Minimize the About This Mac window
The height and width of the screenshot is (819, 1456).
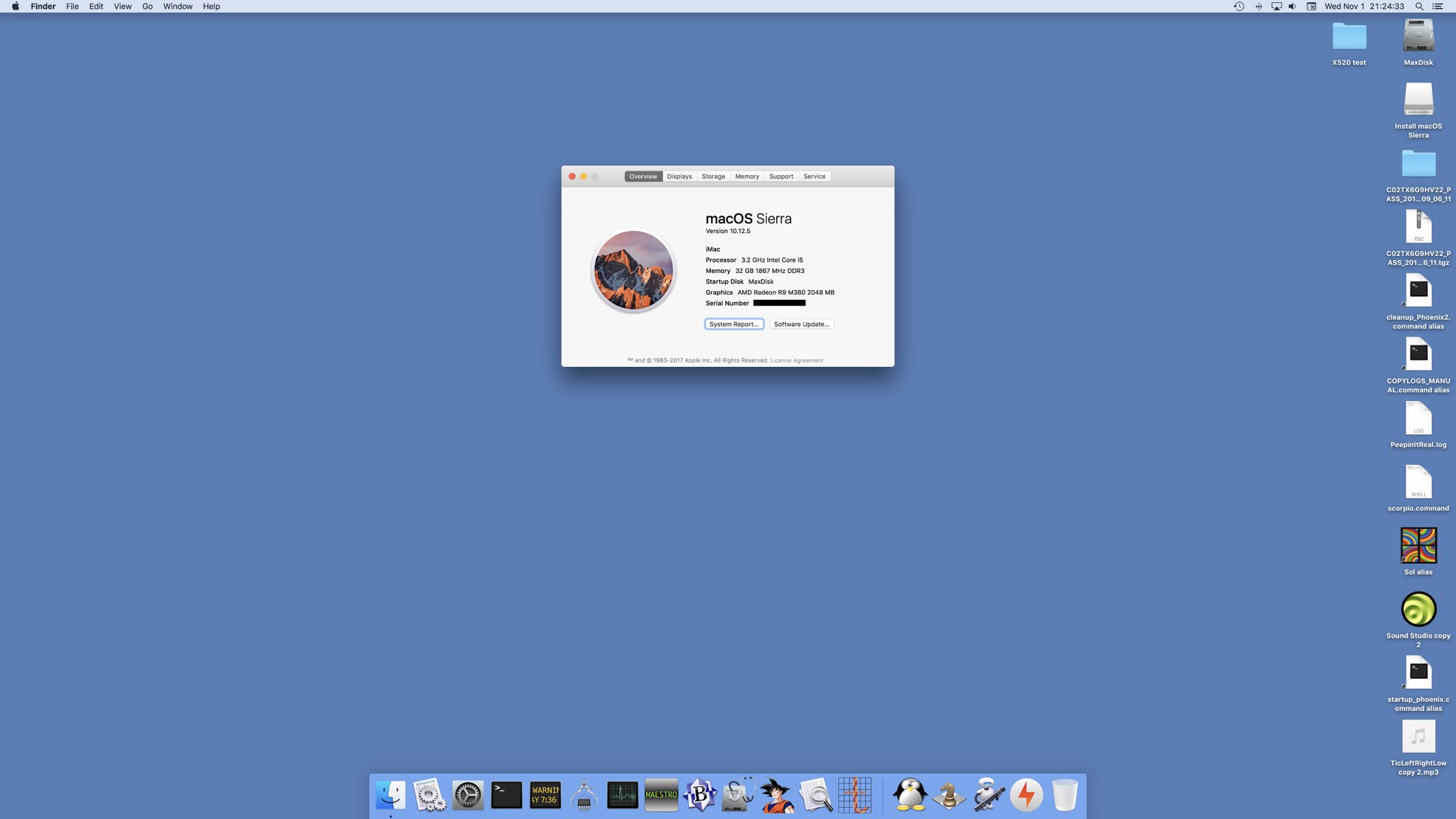[x=583, y=176]
